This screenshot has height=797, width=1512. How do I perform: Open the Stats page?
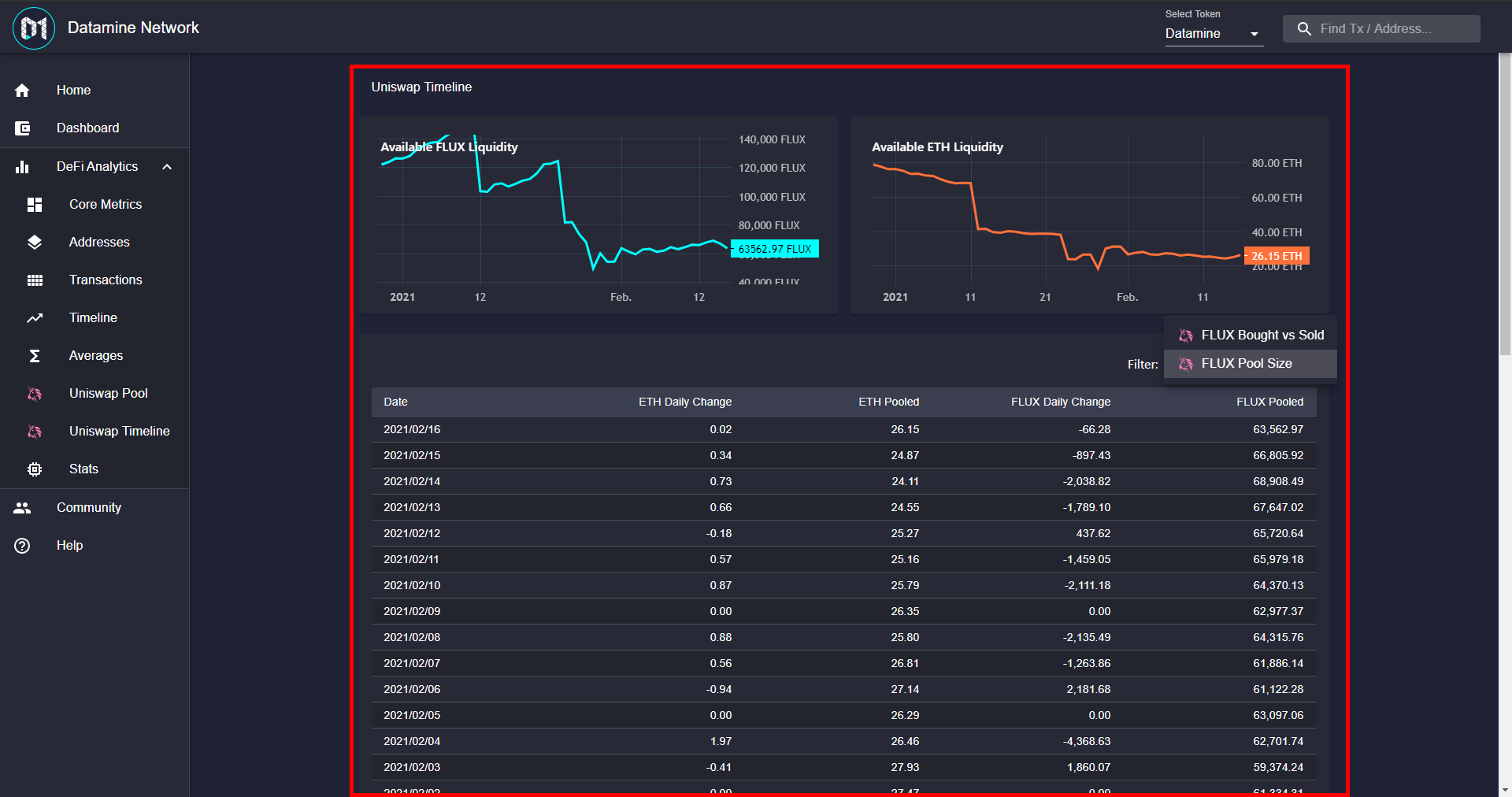[94, 469]
